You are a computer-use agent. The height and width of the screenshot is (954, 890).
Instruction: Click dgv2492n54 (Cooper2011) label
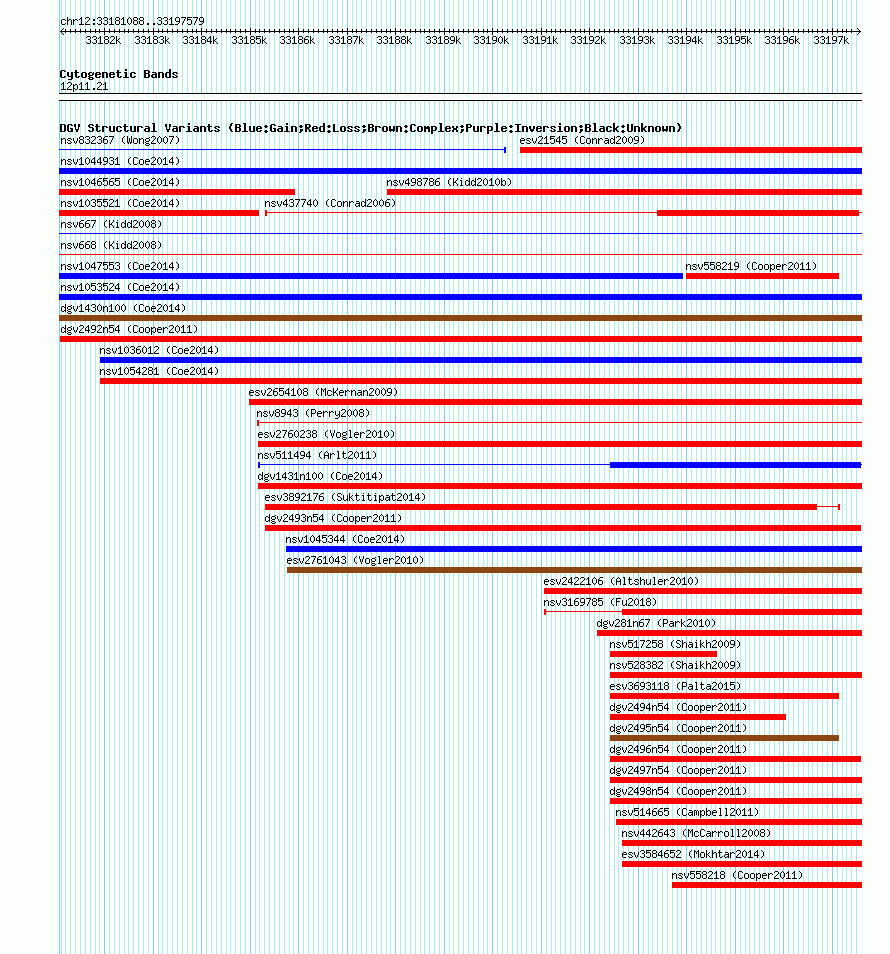click(129, 329)
